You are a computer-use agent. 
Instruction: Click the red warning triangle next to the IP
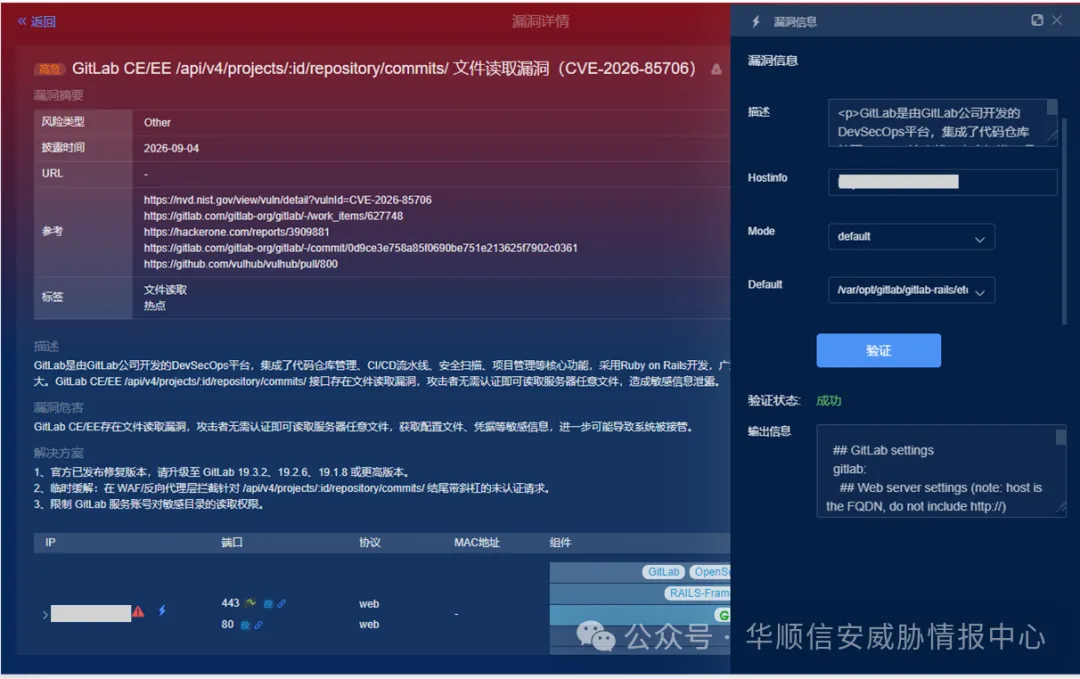pos(138,612)
